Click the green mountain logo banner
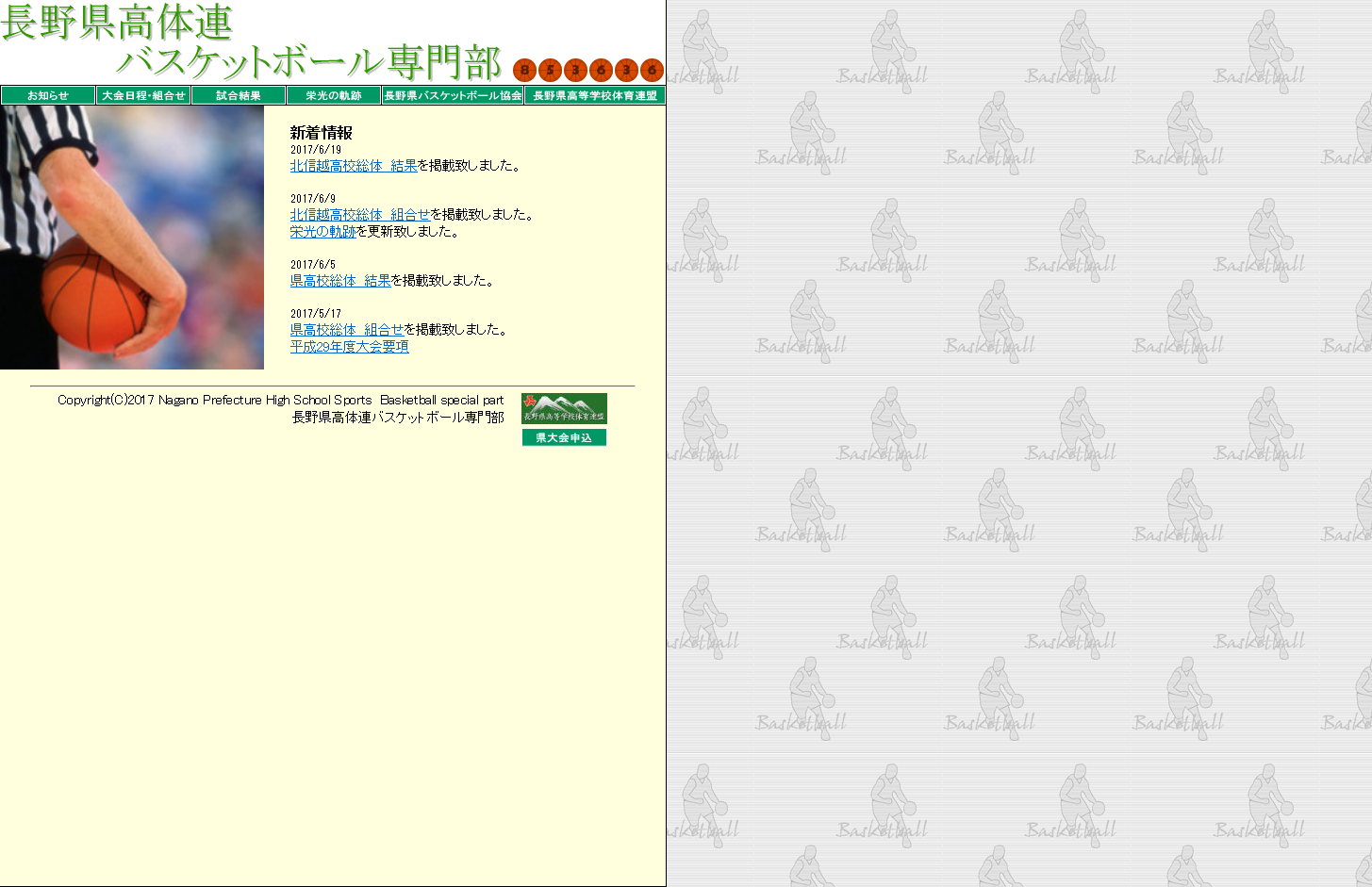 coord(564,408)
